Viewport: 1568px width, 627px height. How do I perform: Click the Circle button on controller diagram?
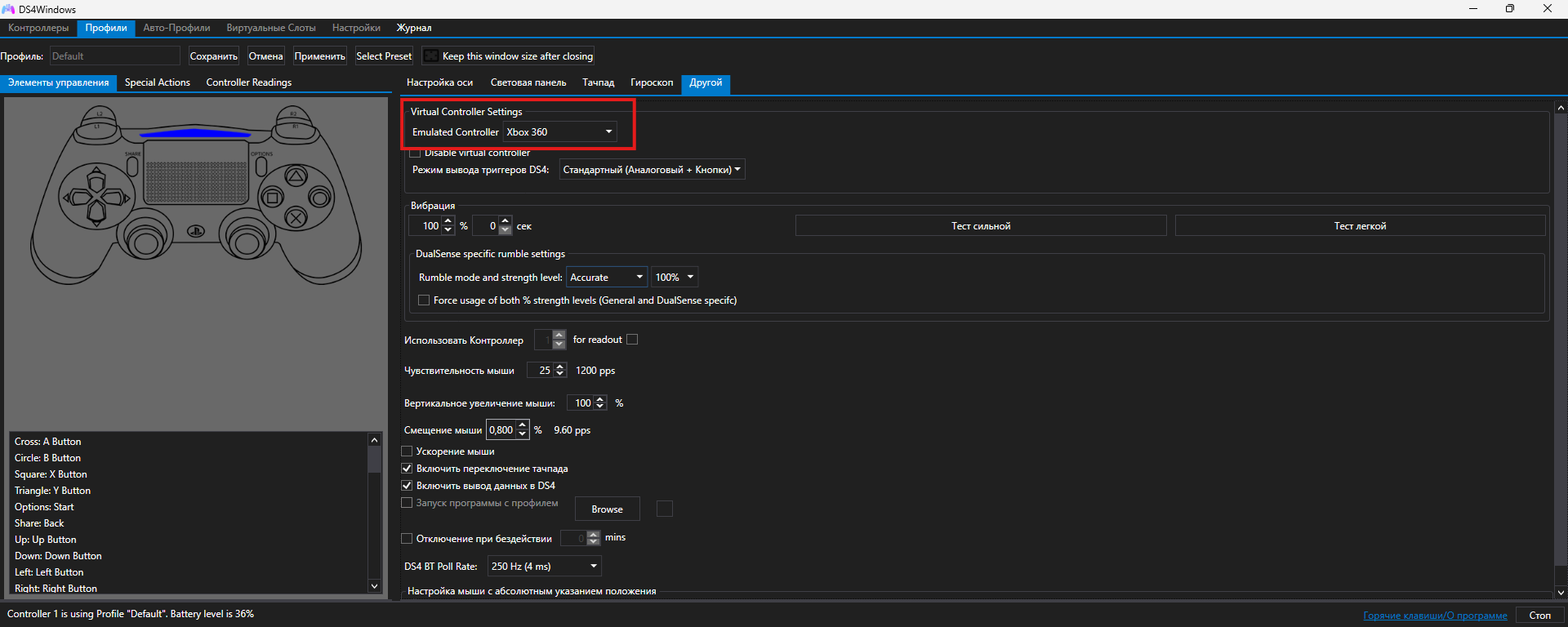(x=319, y=198)
